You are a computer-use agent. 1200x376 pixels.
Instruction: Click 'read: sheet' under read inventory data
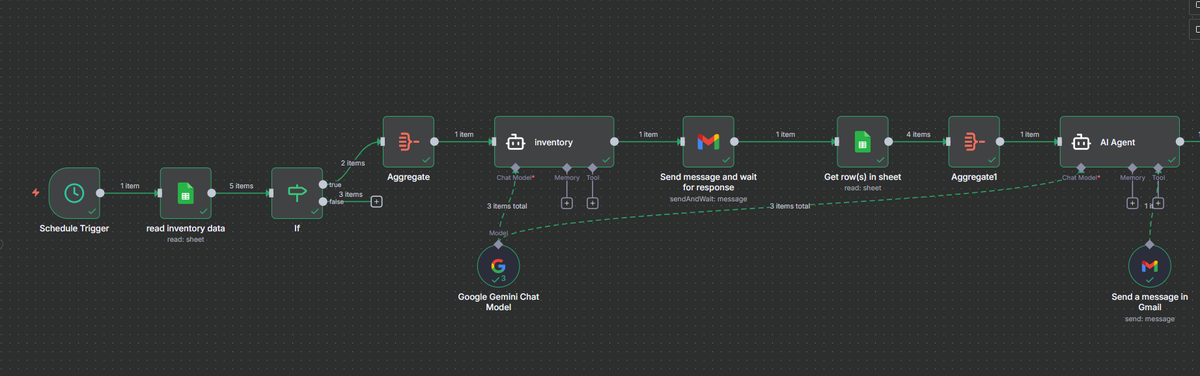pos(186,240)
